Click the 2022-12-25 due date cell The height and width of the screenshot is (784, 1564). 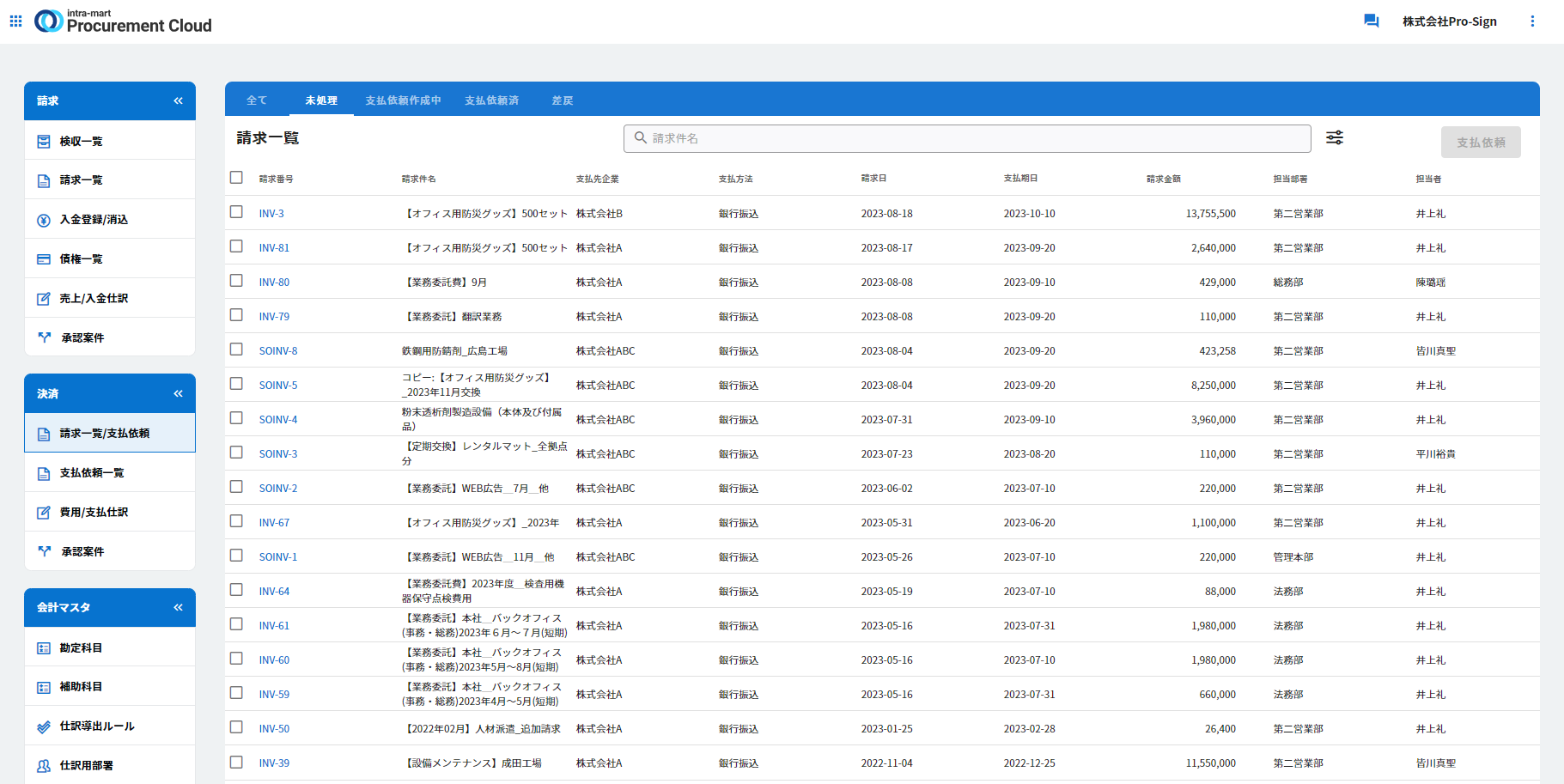1029,763
